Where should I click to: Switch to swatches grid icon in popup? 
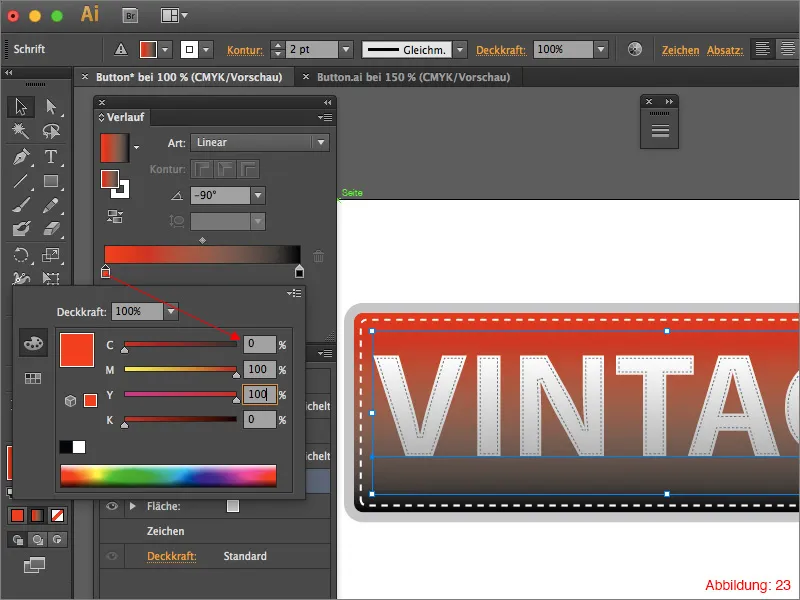tap(33, 378)
